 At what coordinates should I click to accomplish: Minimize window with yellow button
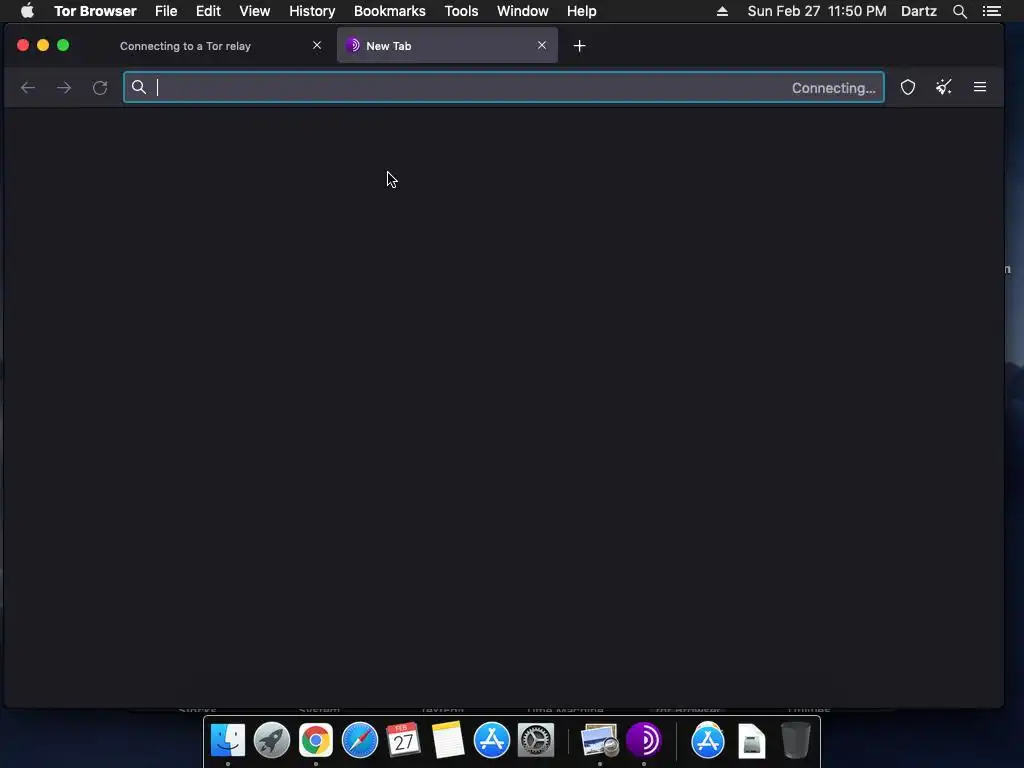pyautogui.click(x=43, y=45)
